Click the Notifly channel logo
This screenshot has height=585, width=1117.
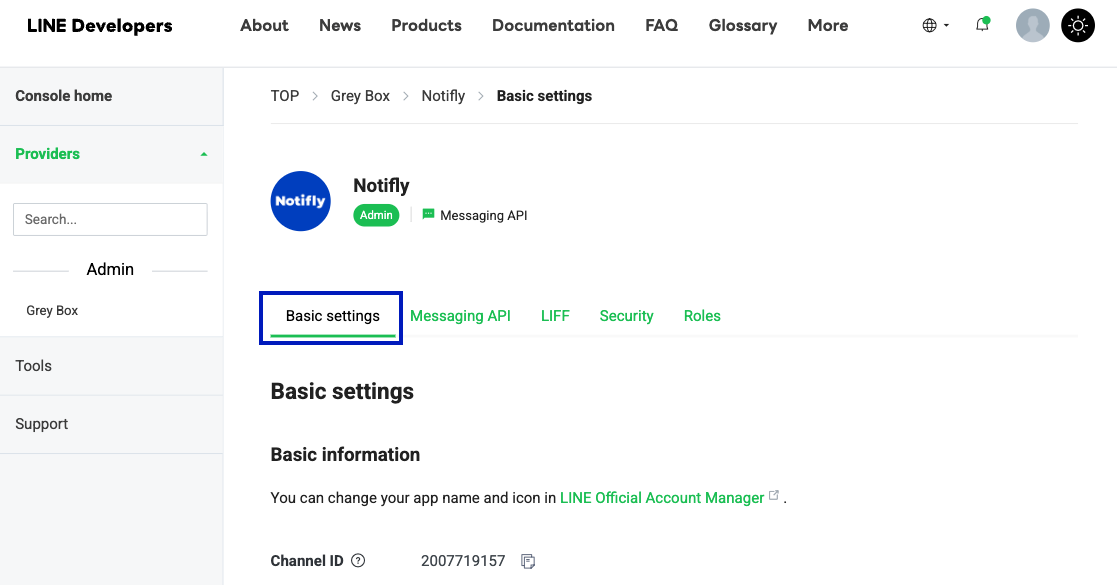pos(300,201)
